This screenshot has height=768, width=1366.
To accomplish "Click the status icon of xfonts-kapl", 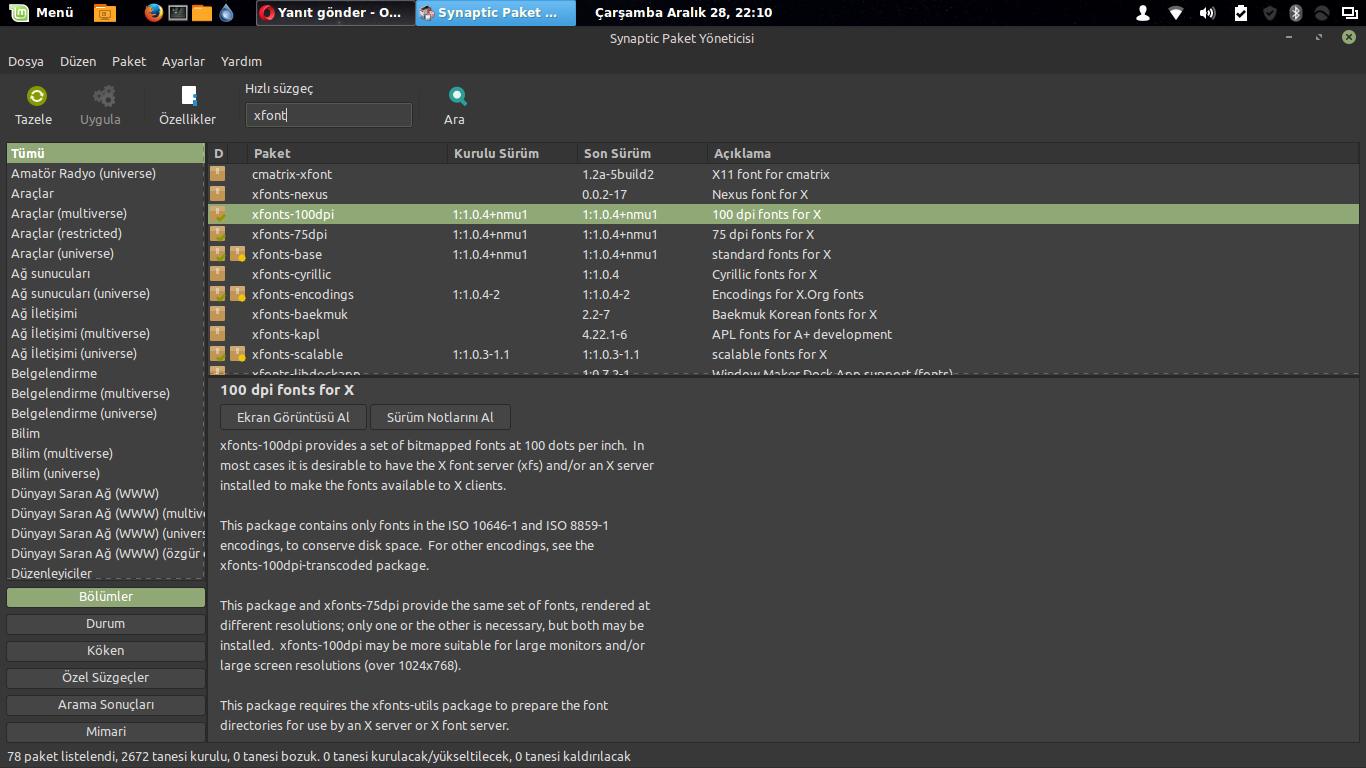I will click(217, 334).
